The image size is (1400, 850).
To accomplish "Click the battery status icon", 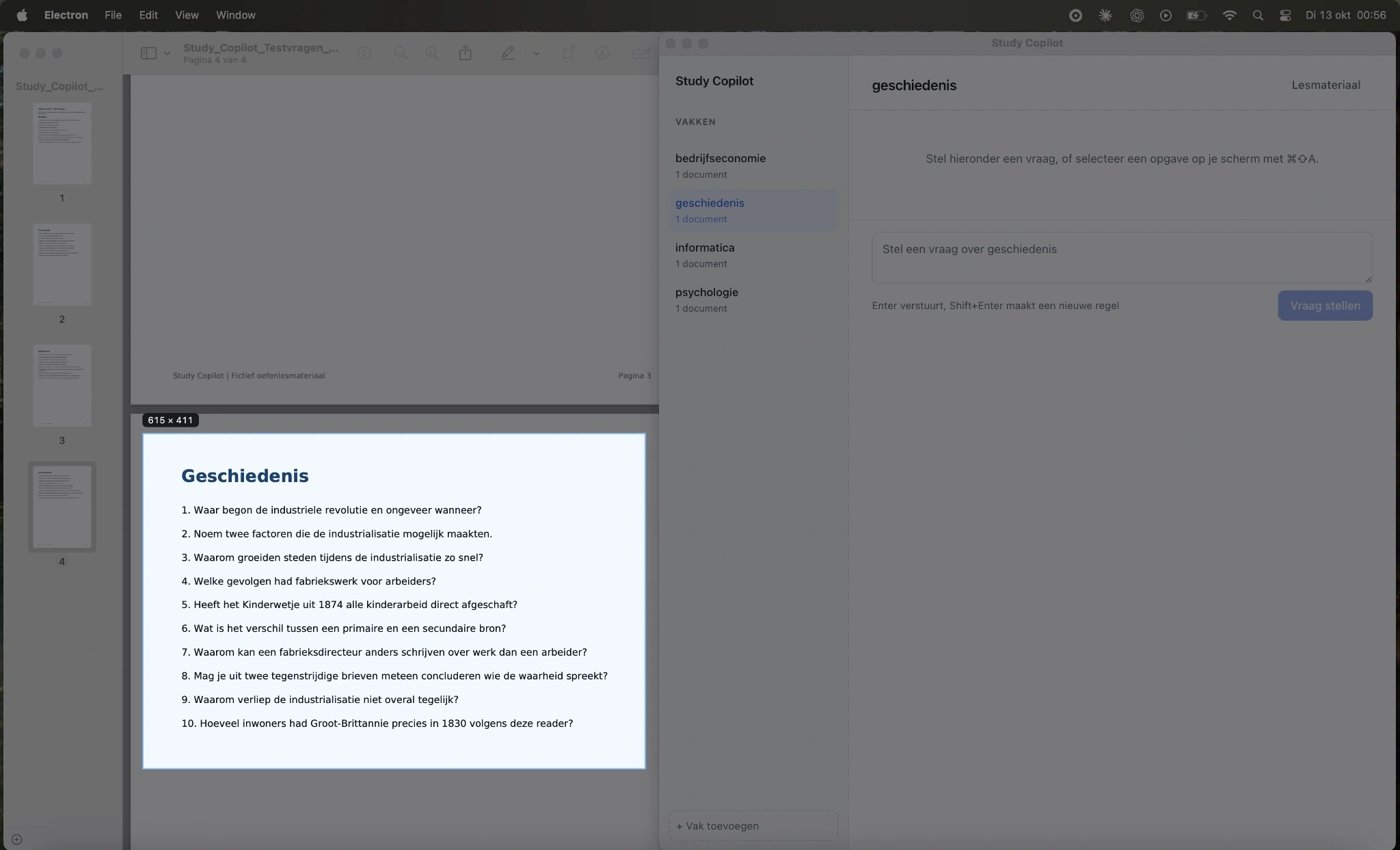I will tap(1196, 15).
